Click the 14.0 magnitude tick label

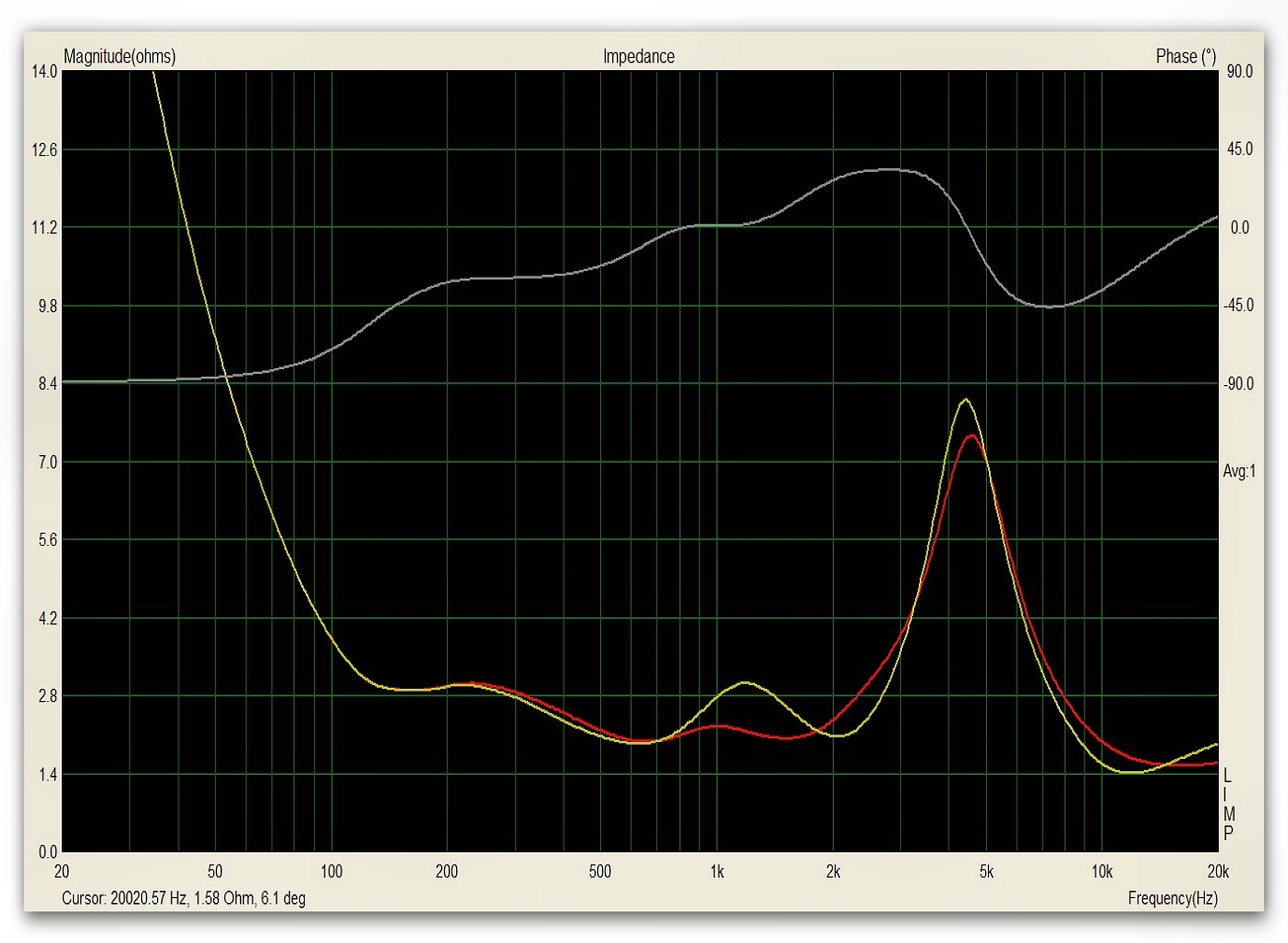[44, 72]
